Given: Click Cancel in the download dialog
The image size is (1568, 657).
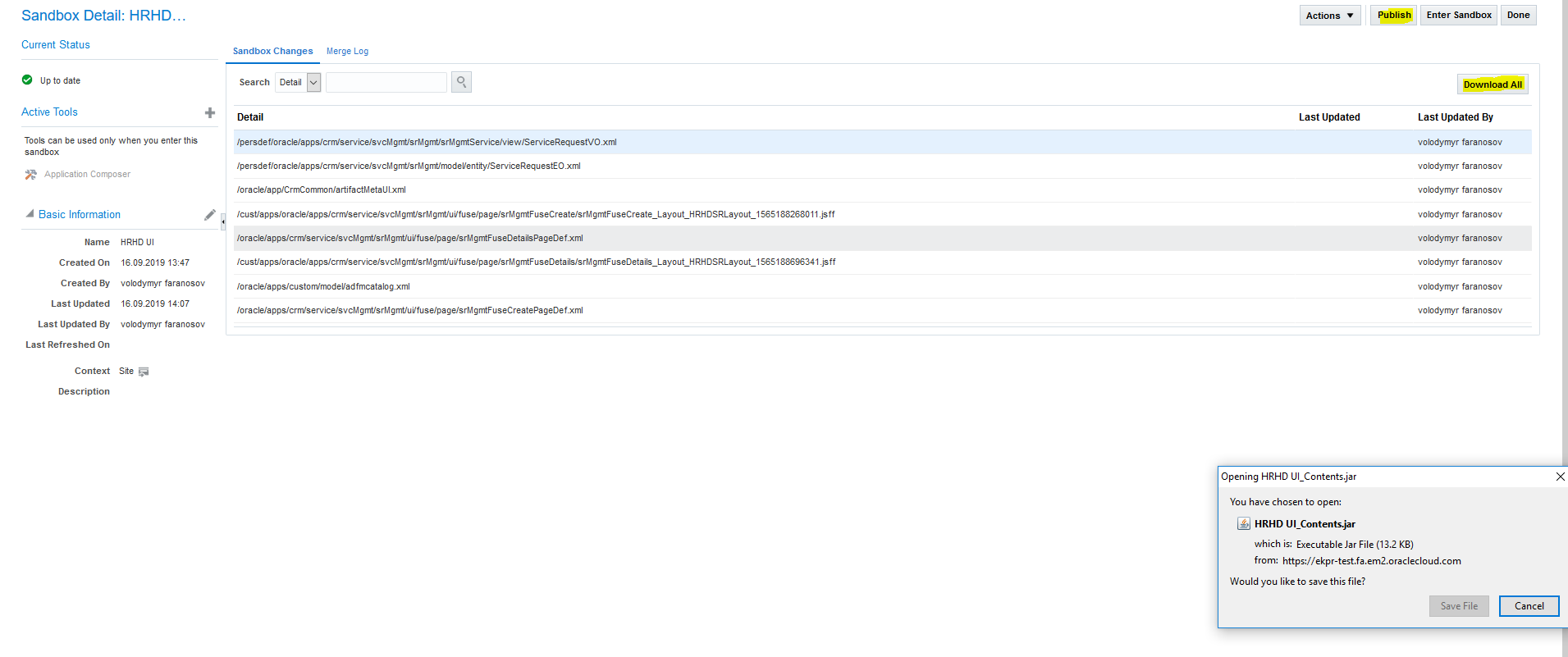Looking at the screenshot, I should pos(1528,606).
